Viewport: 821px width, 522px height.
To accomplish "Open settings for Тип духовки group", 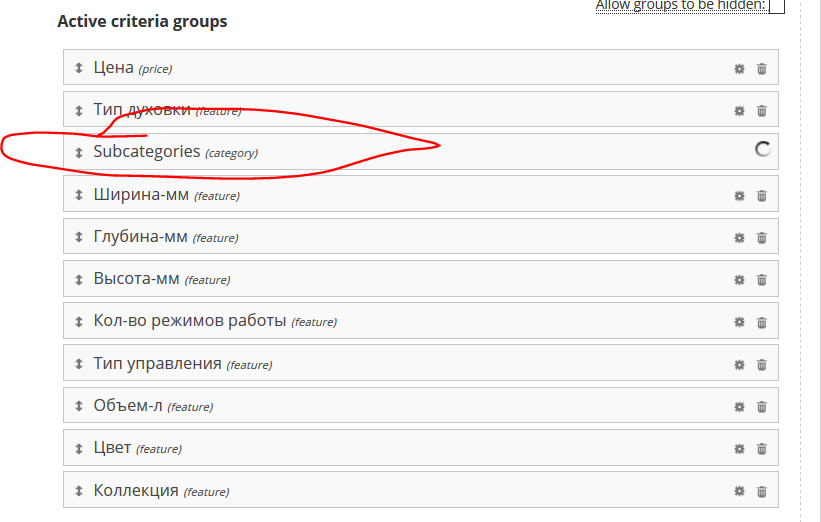I will [739, 110].
